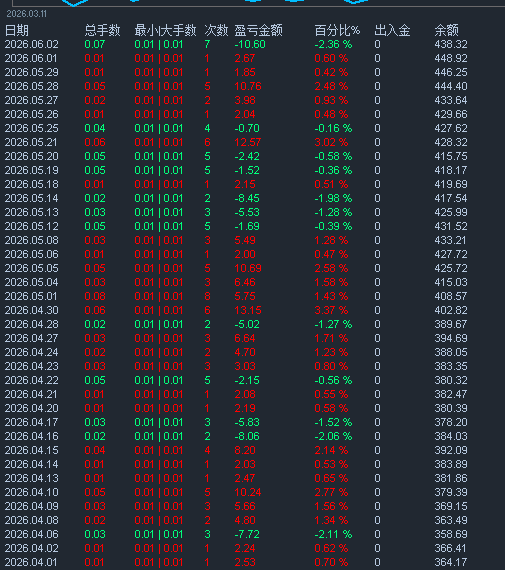Viewport: 505px width, 570px height.
Task: Select the 2026.03.11 date label
Action: [27, 14]
